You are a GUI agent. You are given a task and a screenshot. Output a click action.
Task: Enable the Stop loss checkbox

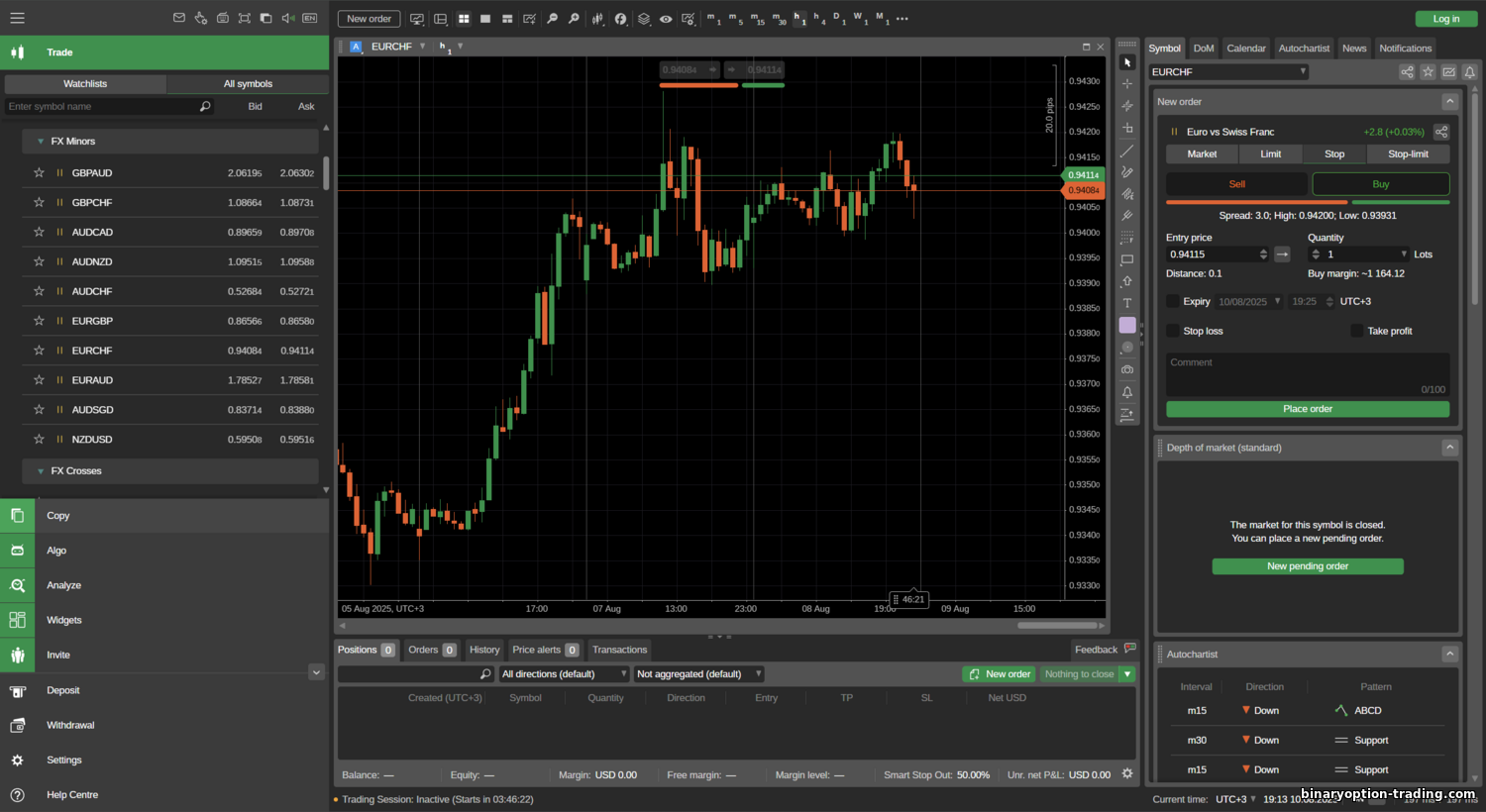[1173, 331]
